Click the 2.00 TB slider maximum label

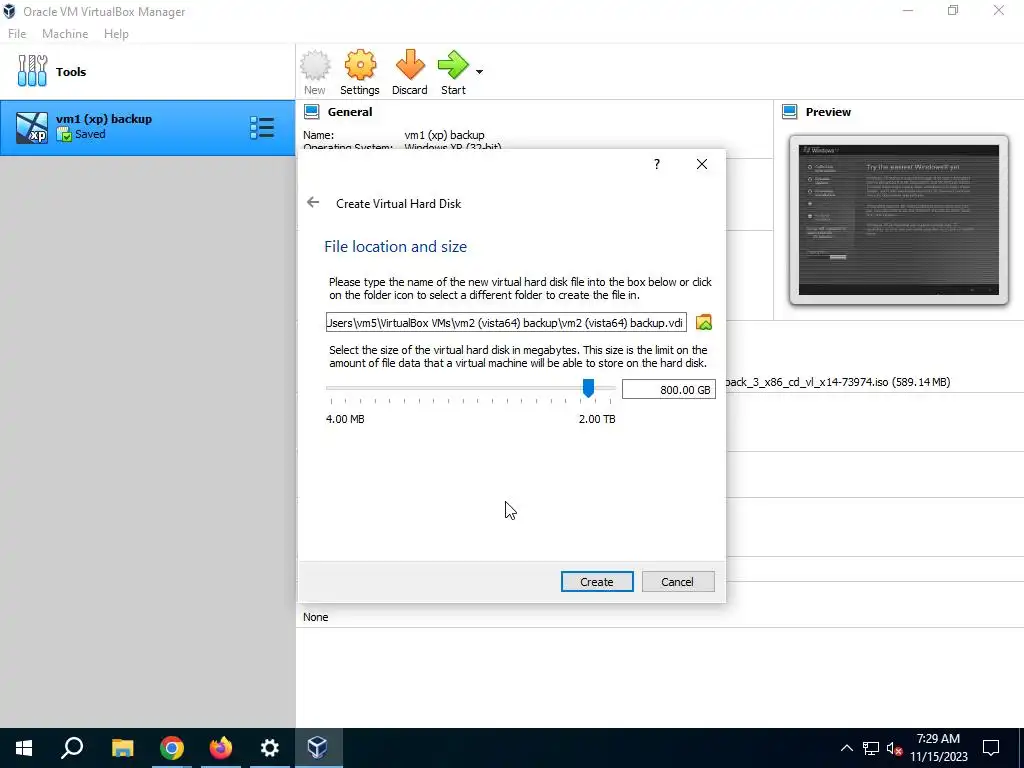597,419
